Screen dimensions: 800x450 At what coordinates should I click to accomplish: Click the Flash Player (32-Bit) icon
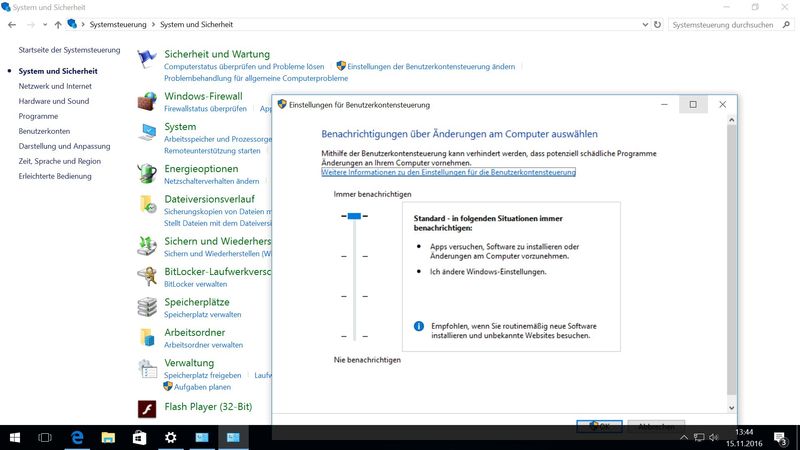click(x=147, y=408)
